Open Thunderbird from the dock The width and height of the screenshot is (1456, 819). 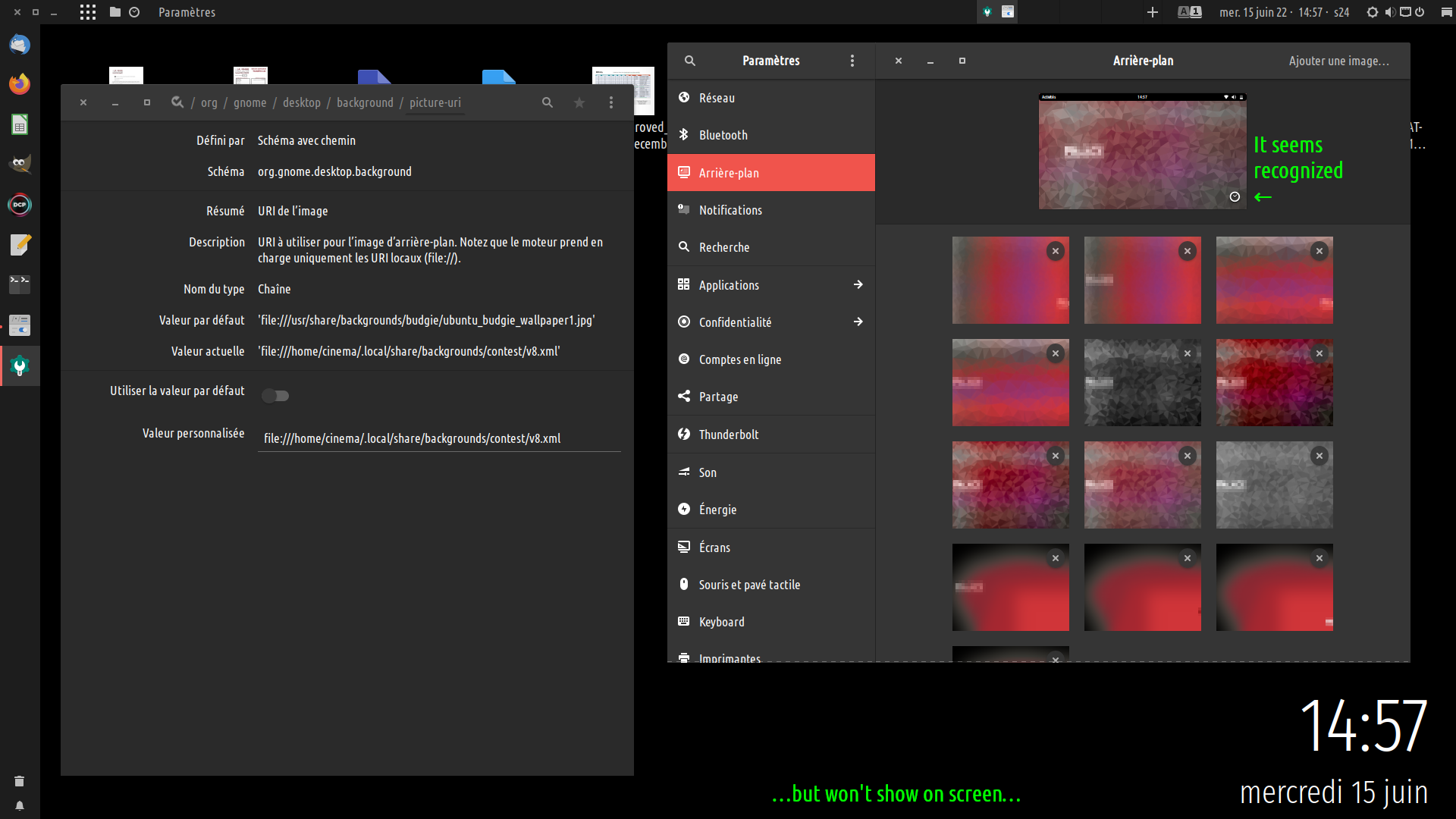20,44
